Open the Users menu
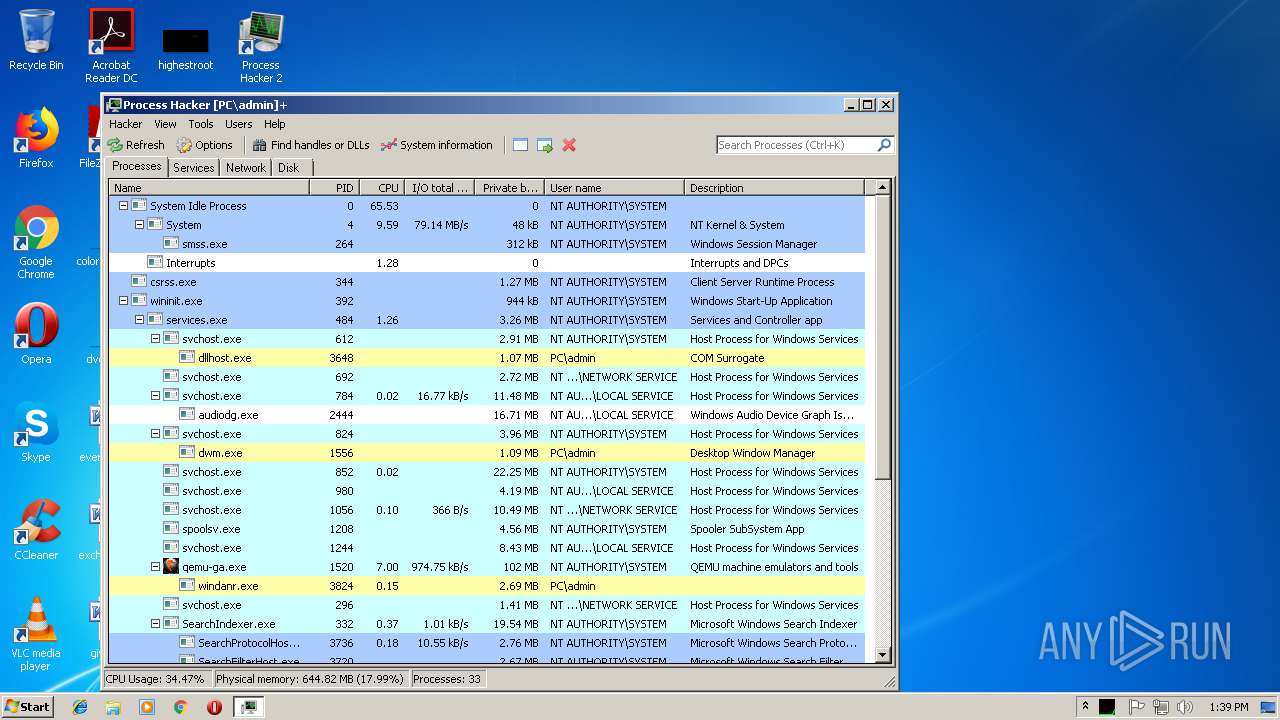 tap(238, 124)
